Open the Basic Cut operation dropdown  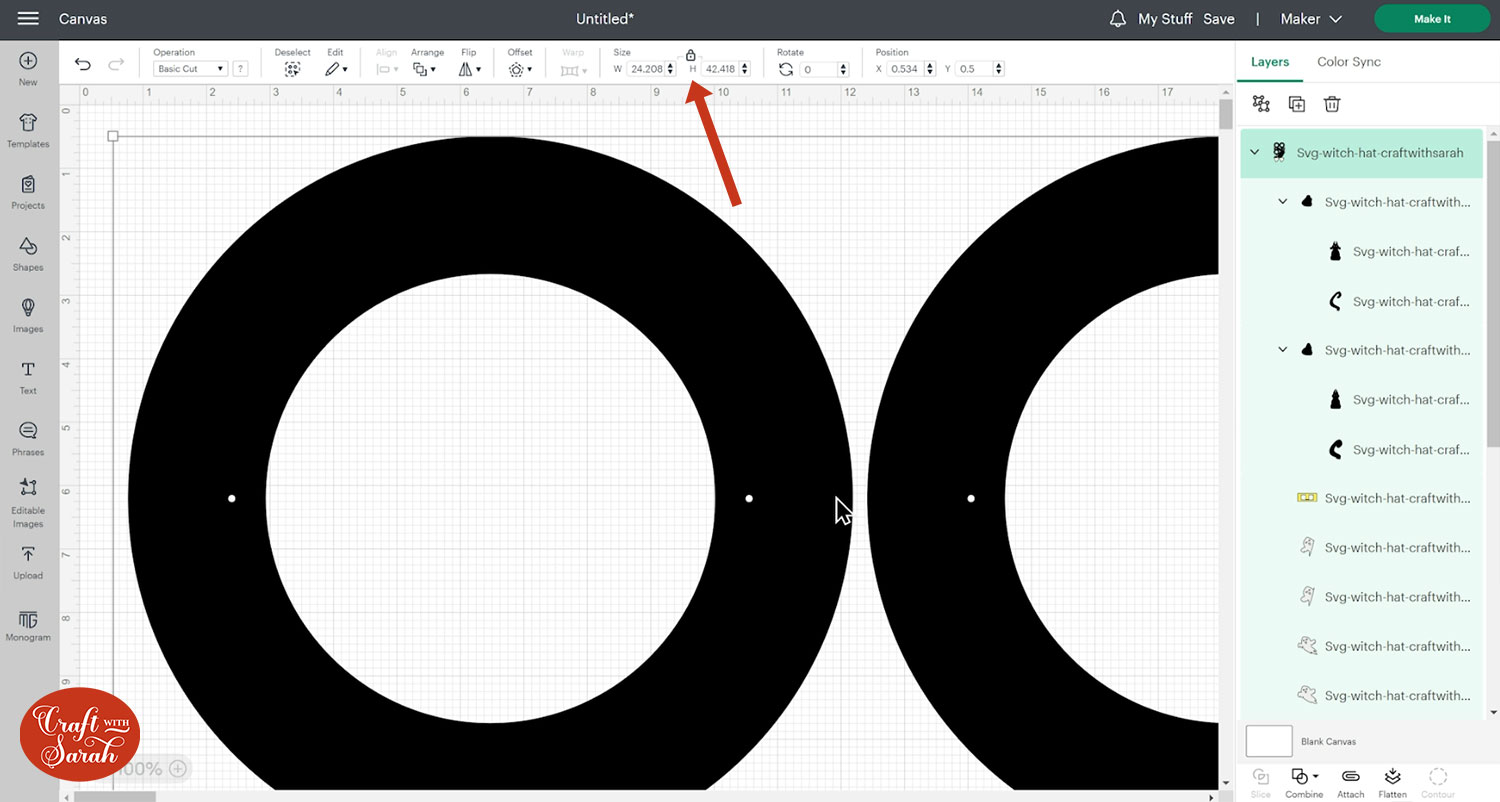point(190,69)
